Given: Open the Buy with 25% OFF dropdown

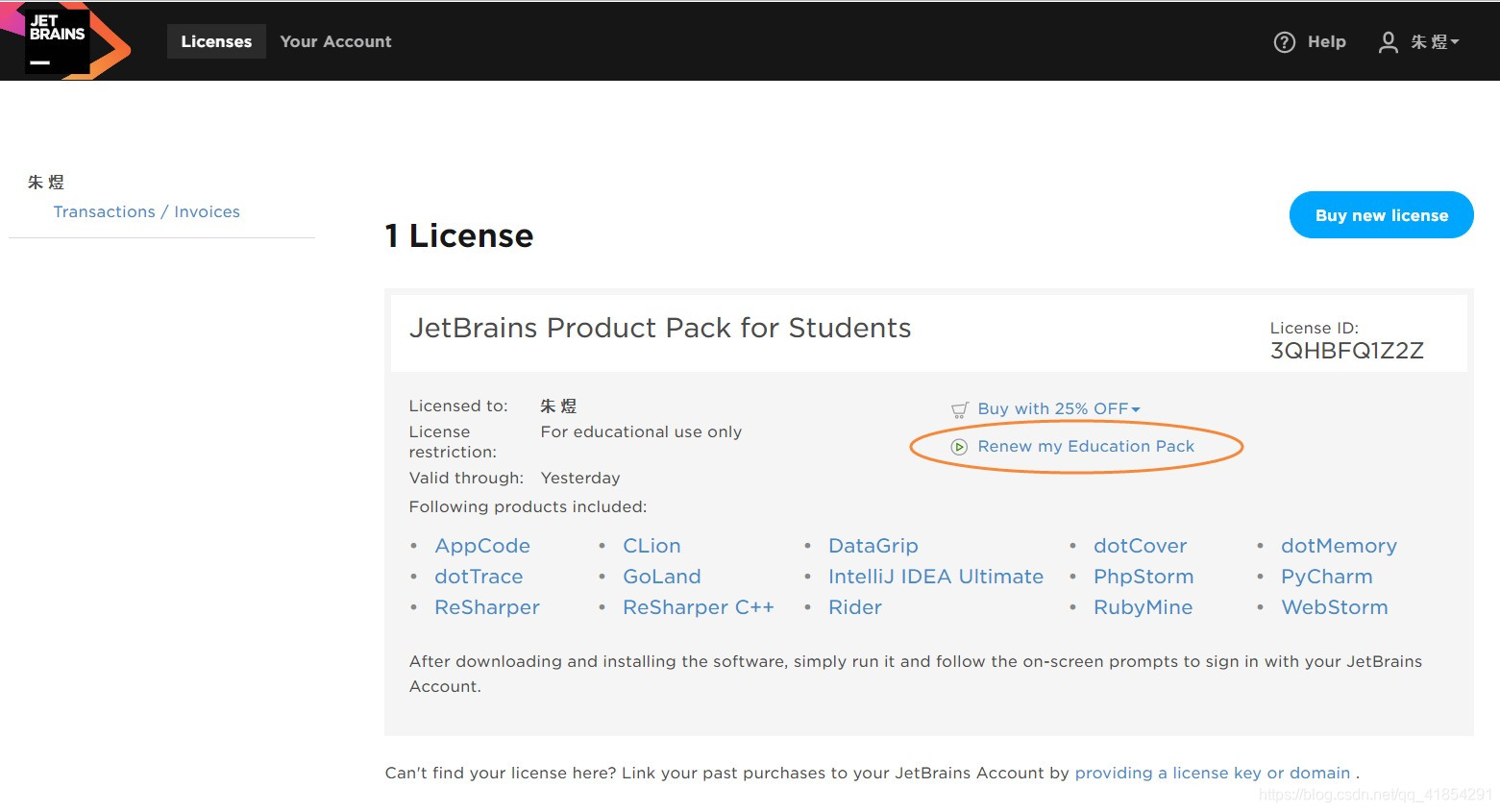Looking at the screenshot, I should click(1136, 409).
